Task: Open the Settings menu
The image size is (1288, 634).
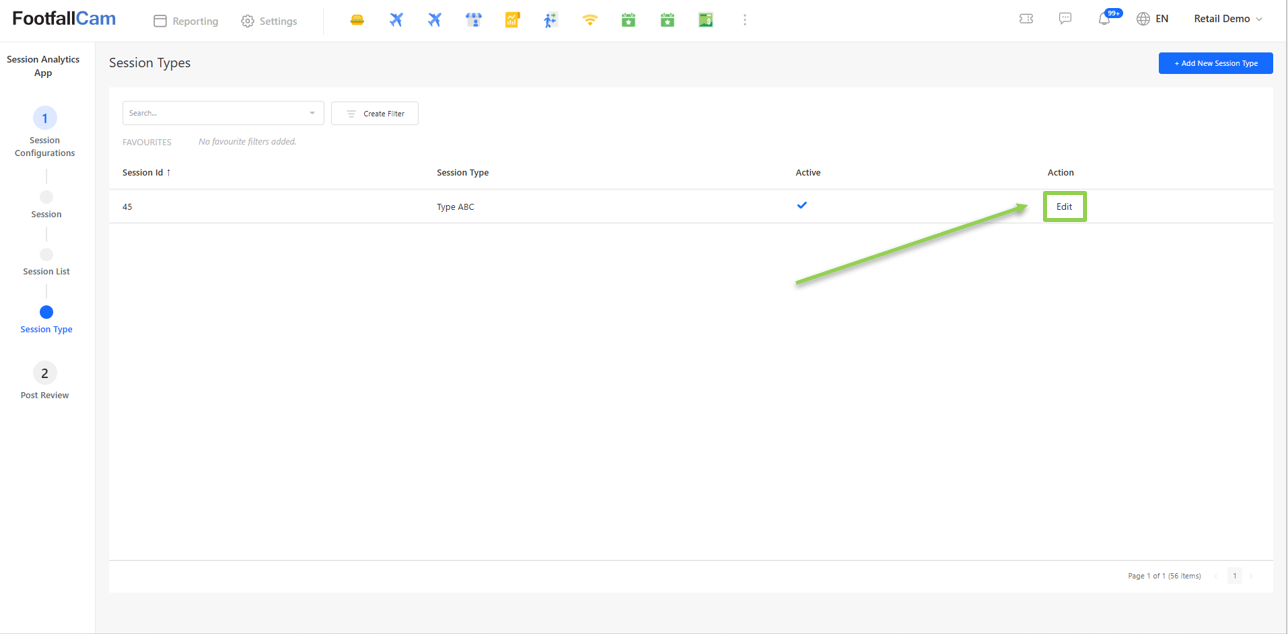Action: pyautogui.click(x=269, y=21)
